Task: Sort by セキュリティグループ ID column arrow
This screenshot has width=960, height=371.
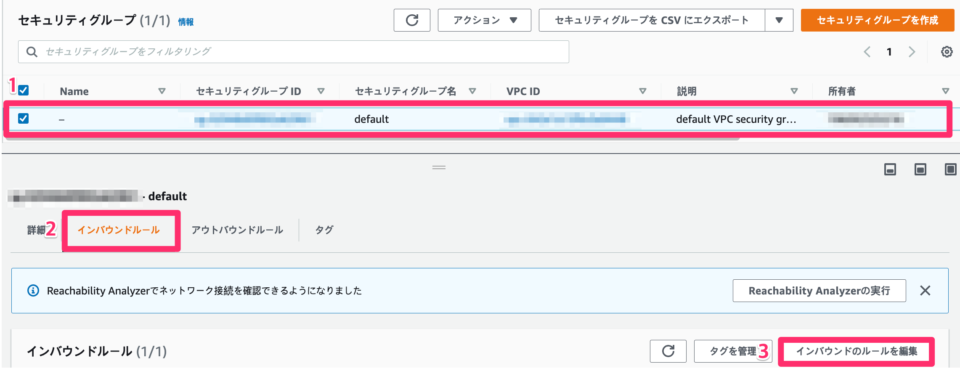Action: [321, 91]
